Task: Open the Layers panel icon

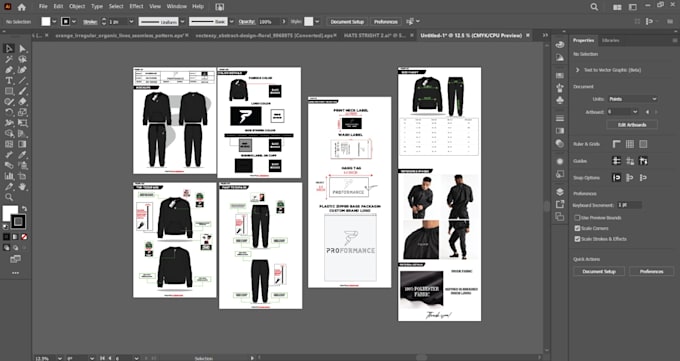Action: [x=560, y=192]
